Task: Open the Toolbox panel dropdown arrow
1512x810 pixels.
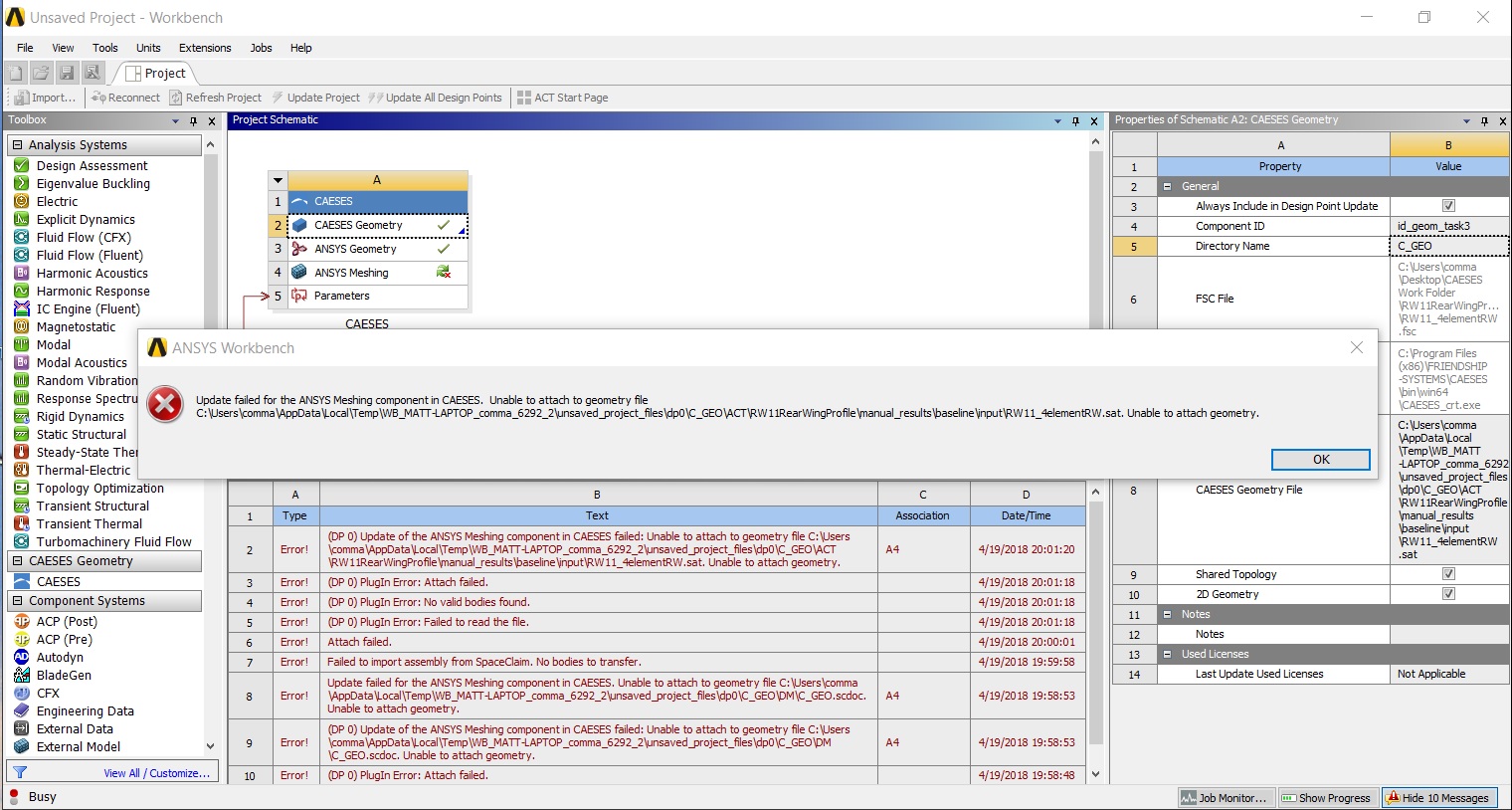Action: click(175, 120)
